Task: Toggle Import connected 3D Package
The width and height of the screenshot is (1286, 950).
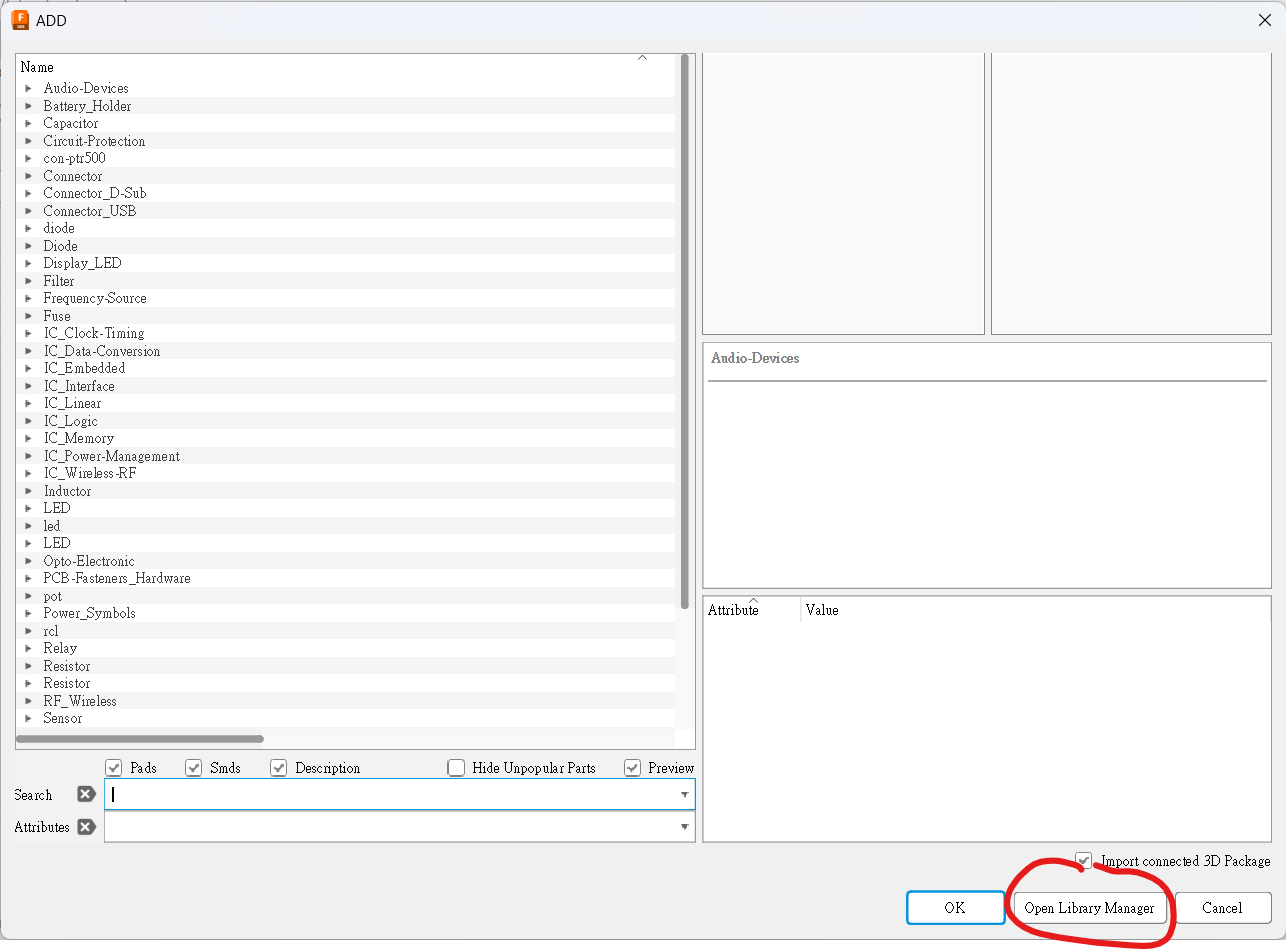Action: 1084,861
